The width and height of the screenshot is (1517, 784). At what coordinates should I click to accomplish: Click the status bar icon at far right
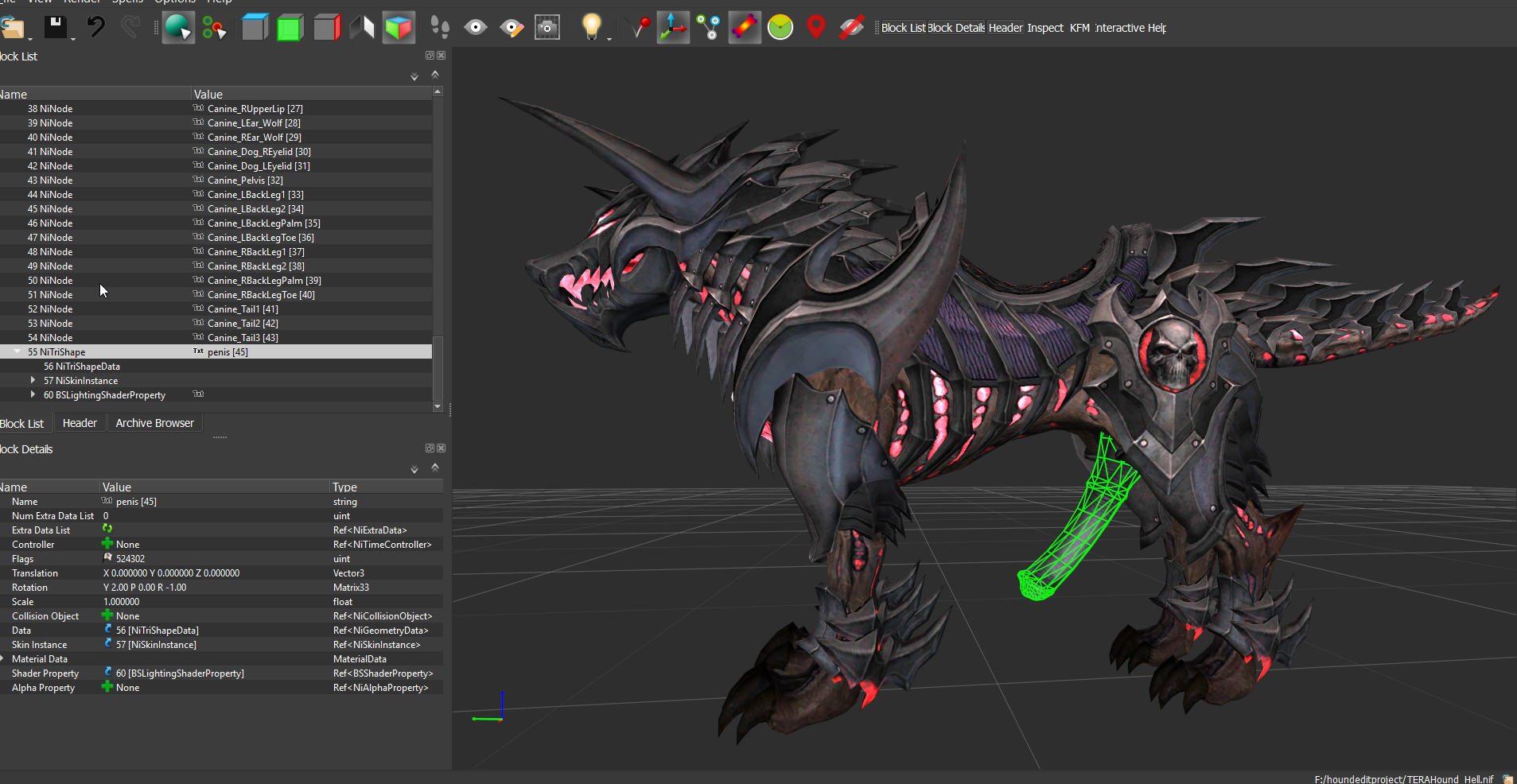click(x=1507, y=779)
